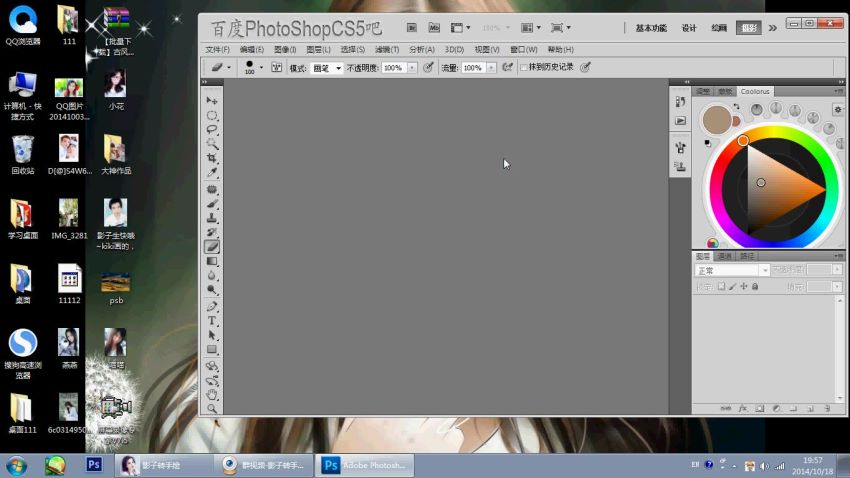Toggle lock image pixels
The width and height of the screenshot is (850, 478).
[732, 286]
